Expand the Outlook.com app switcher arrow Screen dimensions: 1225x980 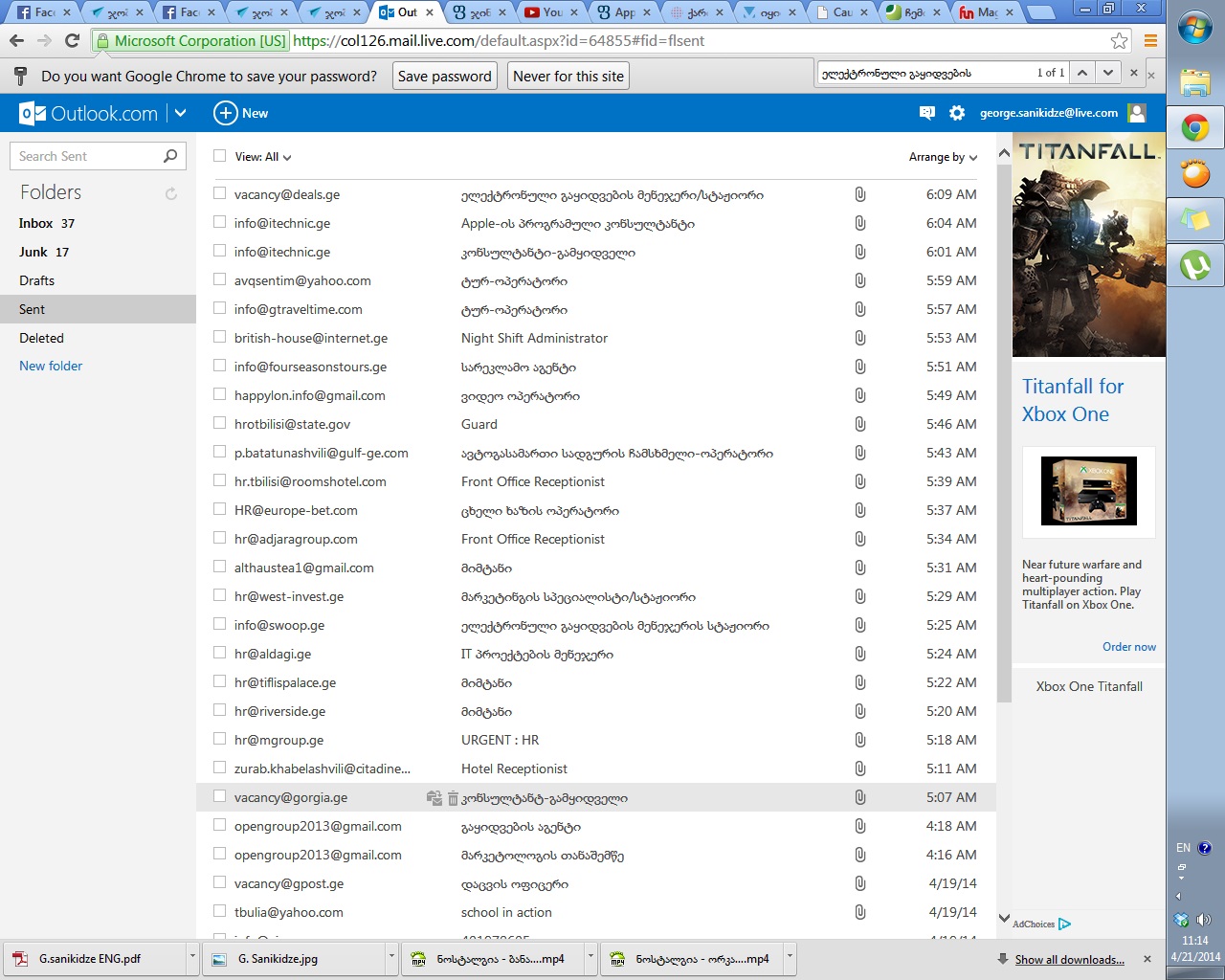pos(180,113)
